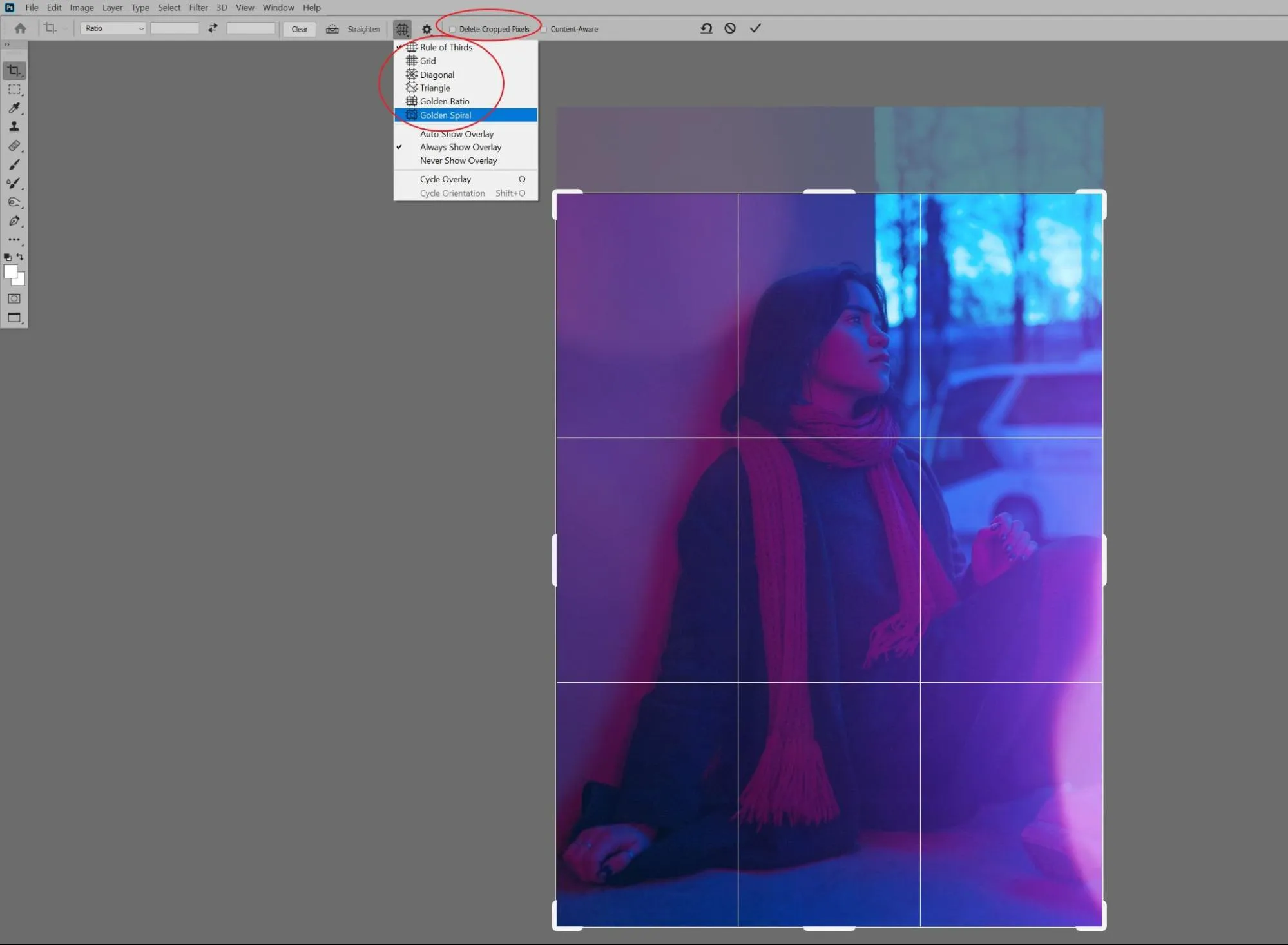Select the Crop tool in the toolbar
The height and width of the screenshot is (945, 1288).
14,71
